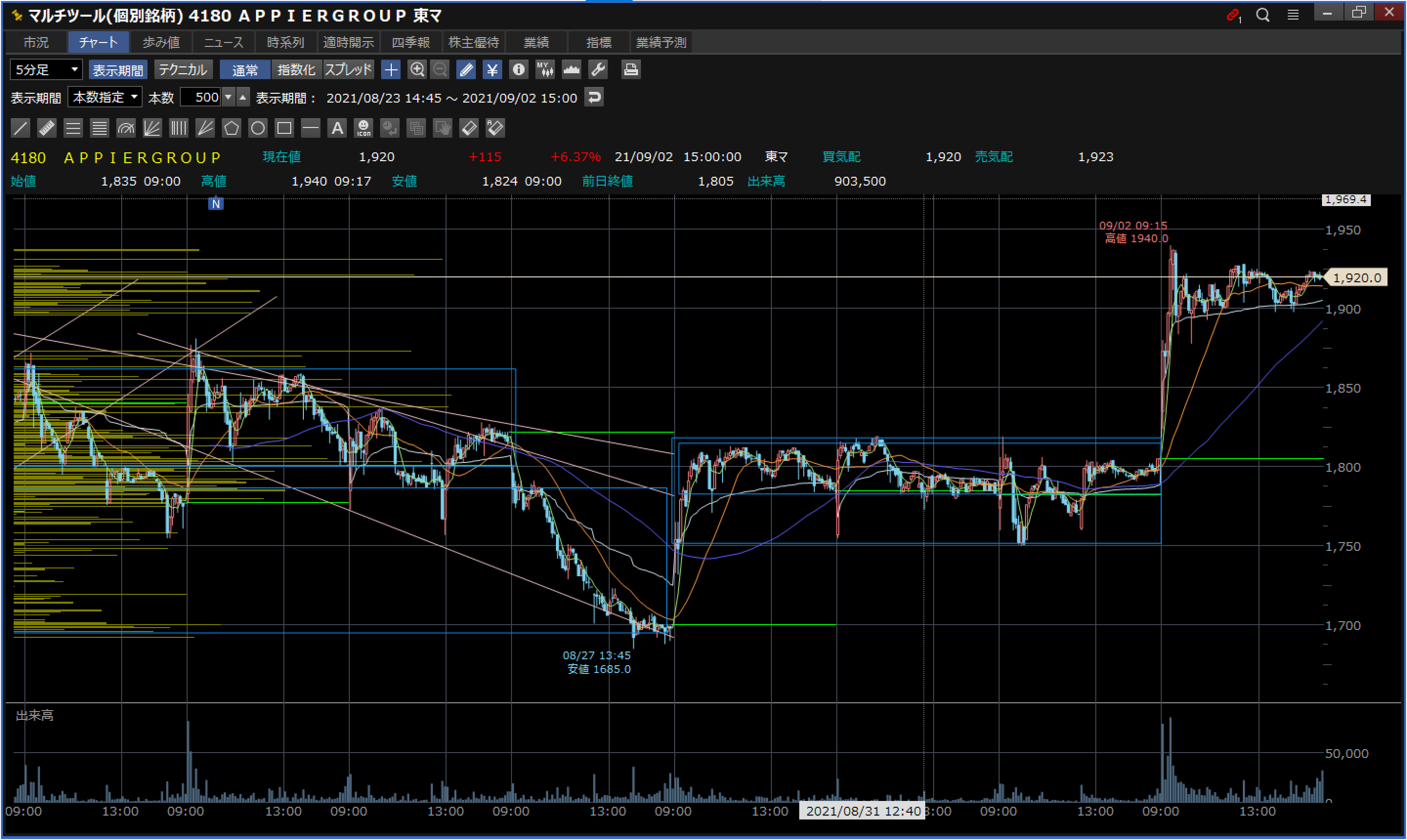Select the ellipse drawing tool

click(257, 128)
